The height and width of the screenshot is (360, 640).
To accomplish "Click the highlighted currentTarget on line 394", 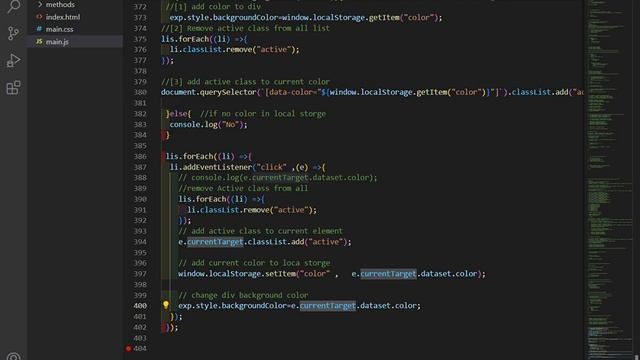I will tap(215, 242).
